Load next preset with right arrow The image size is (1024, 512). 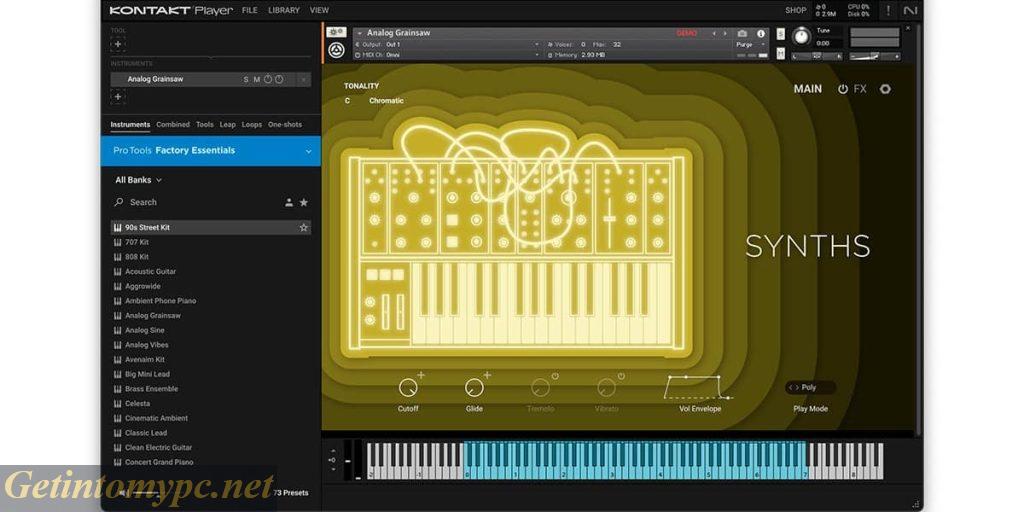pos(724,33)
